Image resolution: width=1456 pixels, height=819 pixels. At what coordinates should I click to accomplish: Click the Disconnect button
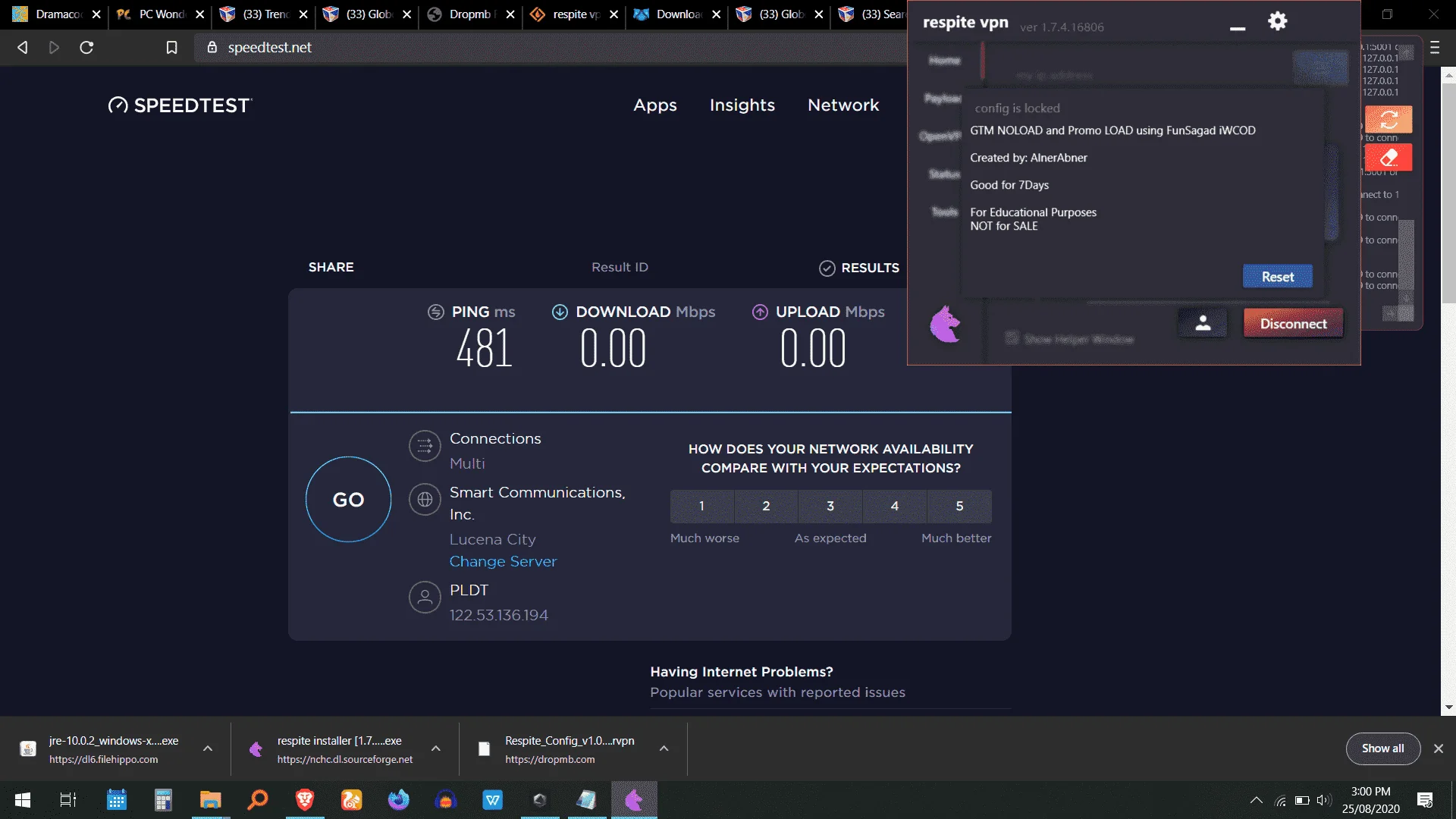click(1293, 324)
